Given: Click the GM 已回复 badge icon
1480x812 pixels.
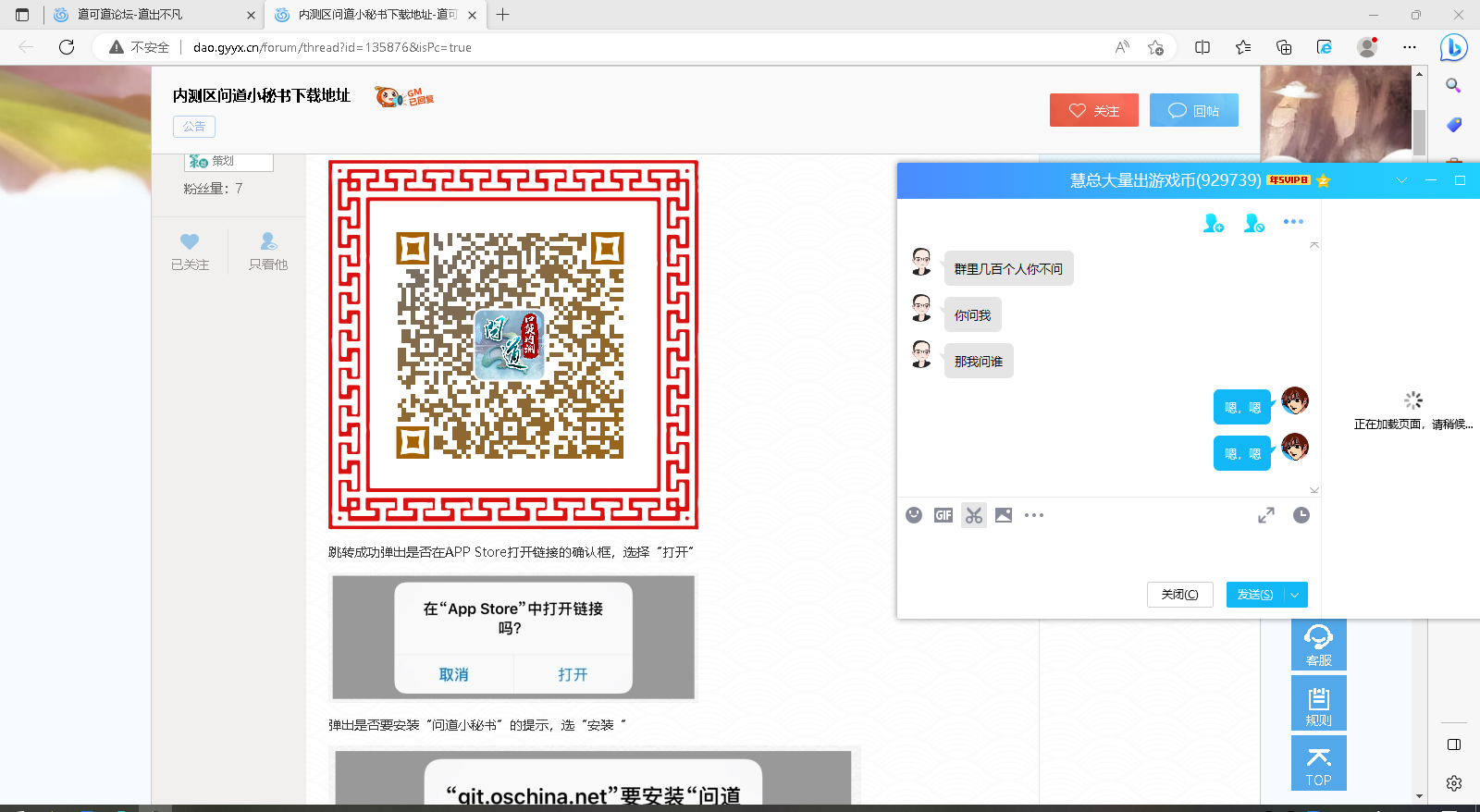Looking at the screenshot, I should coord(404,96).
